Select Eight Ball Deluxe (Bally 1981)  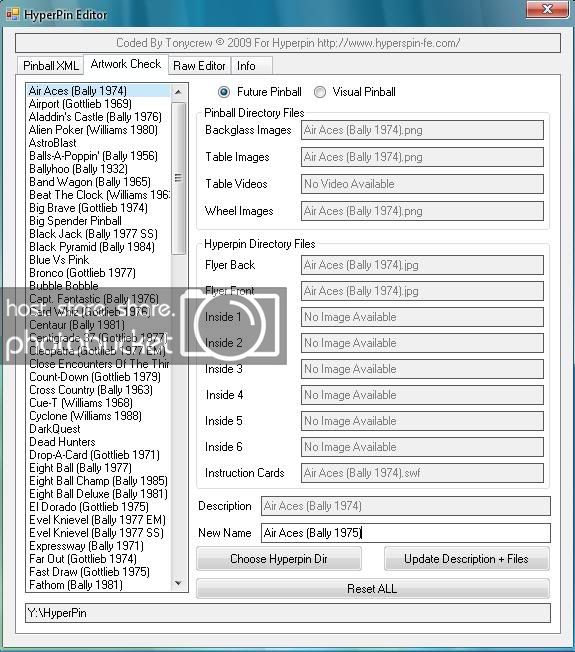99,494
